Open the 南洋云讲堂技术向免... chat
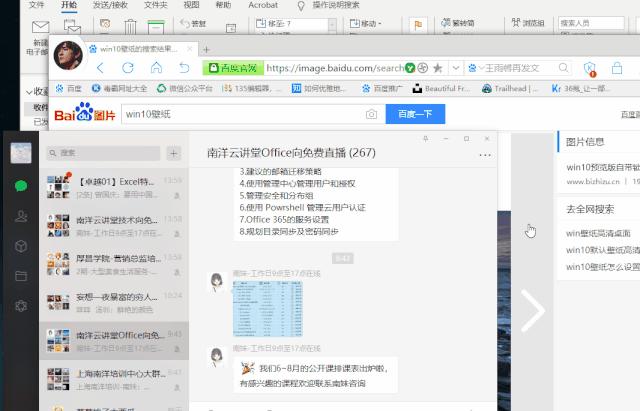640x411 pixels. tap(114, 226)
